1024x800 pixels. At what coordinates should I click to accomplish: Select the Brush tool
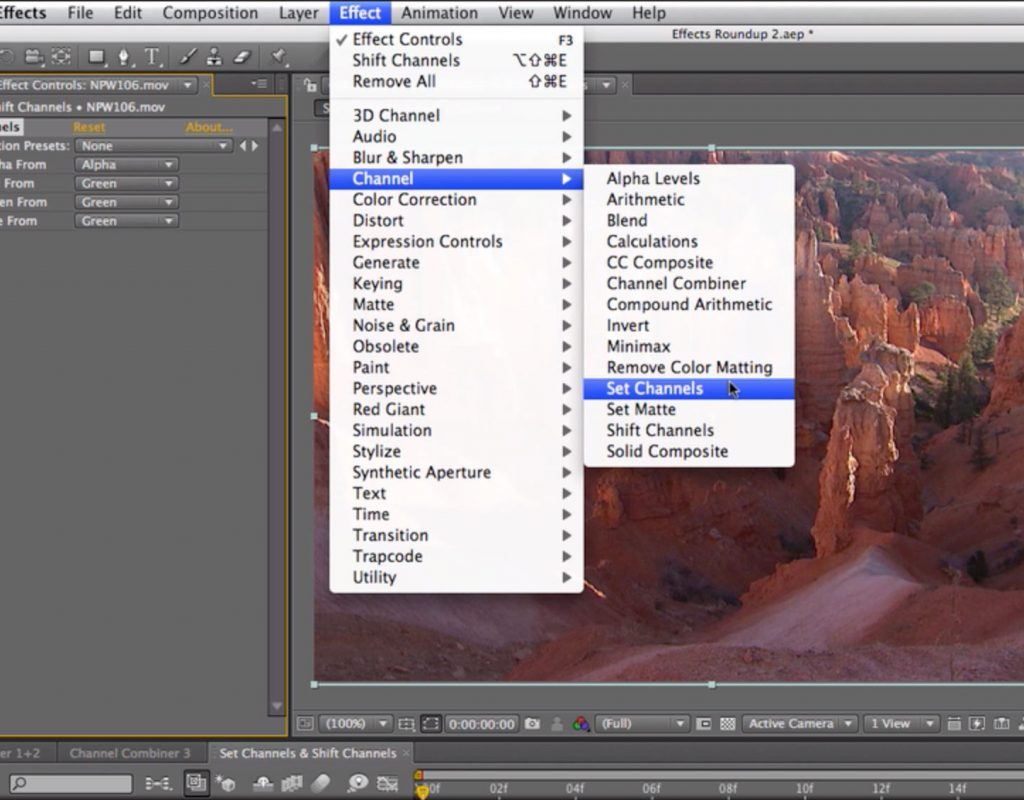(188, 57)
